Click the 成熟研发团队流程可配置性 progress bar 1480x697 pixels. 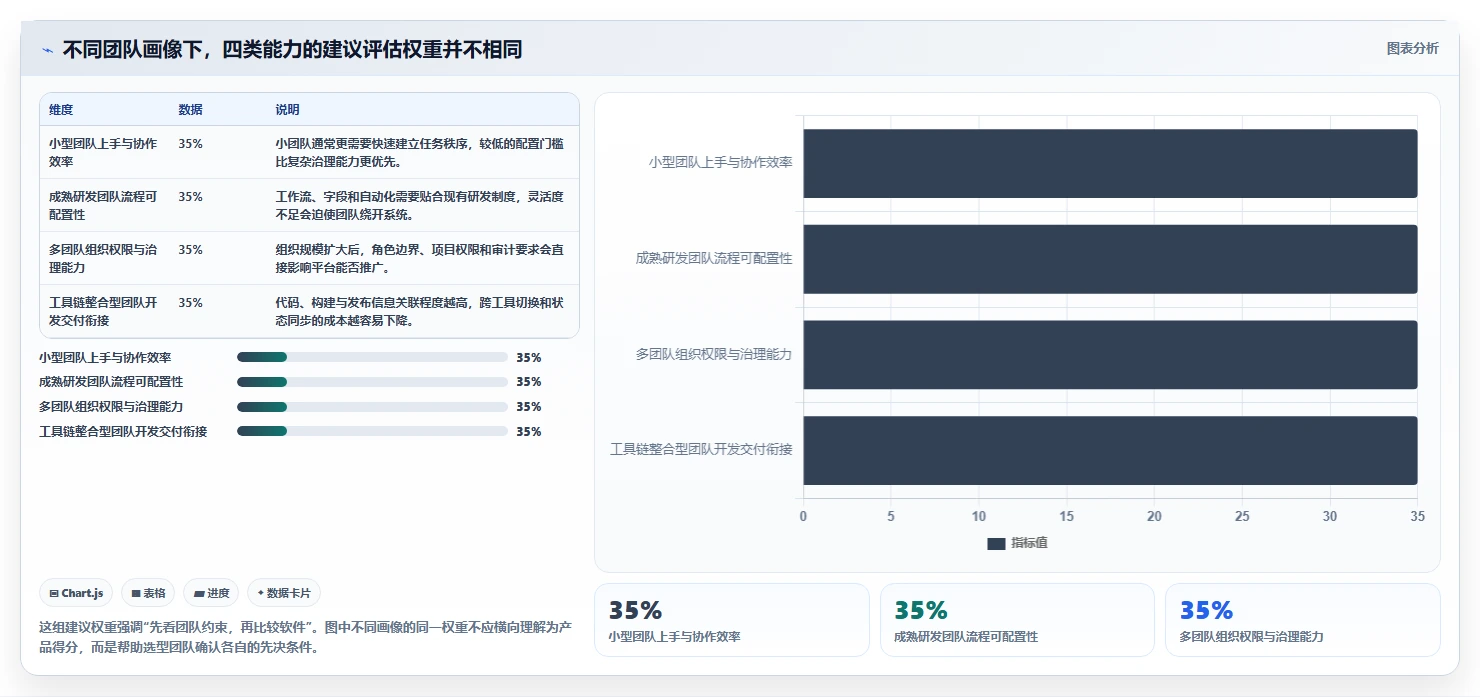pos(372,382)
